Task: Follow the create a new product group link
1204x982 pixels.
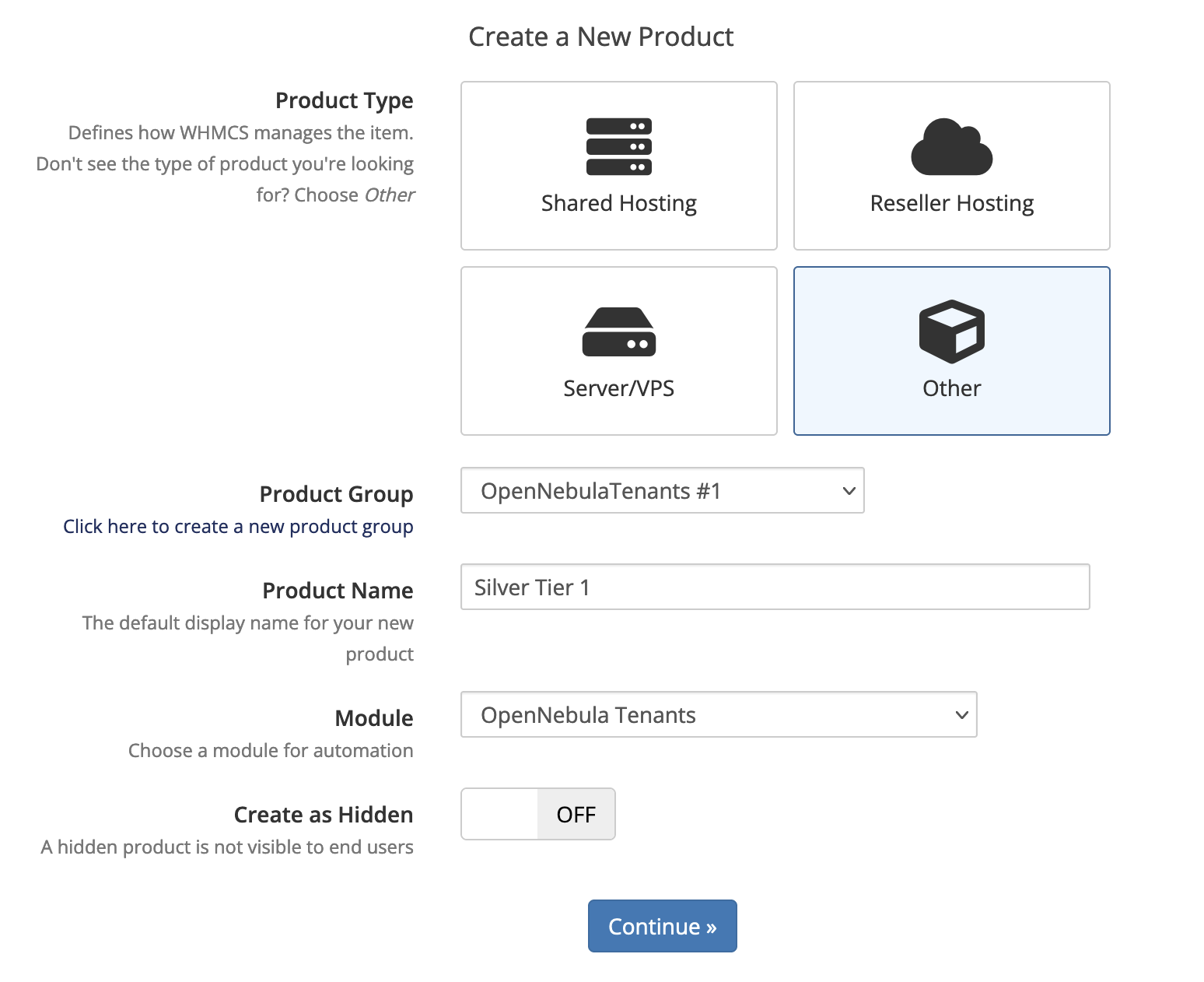Action: tap(238, 527)
